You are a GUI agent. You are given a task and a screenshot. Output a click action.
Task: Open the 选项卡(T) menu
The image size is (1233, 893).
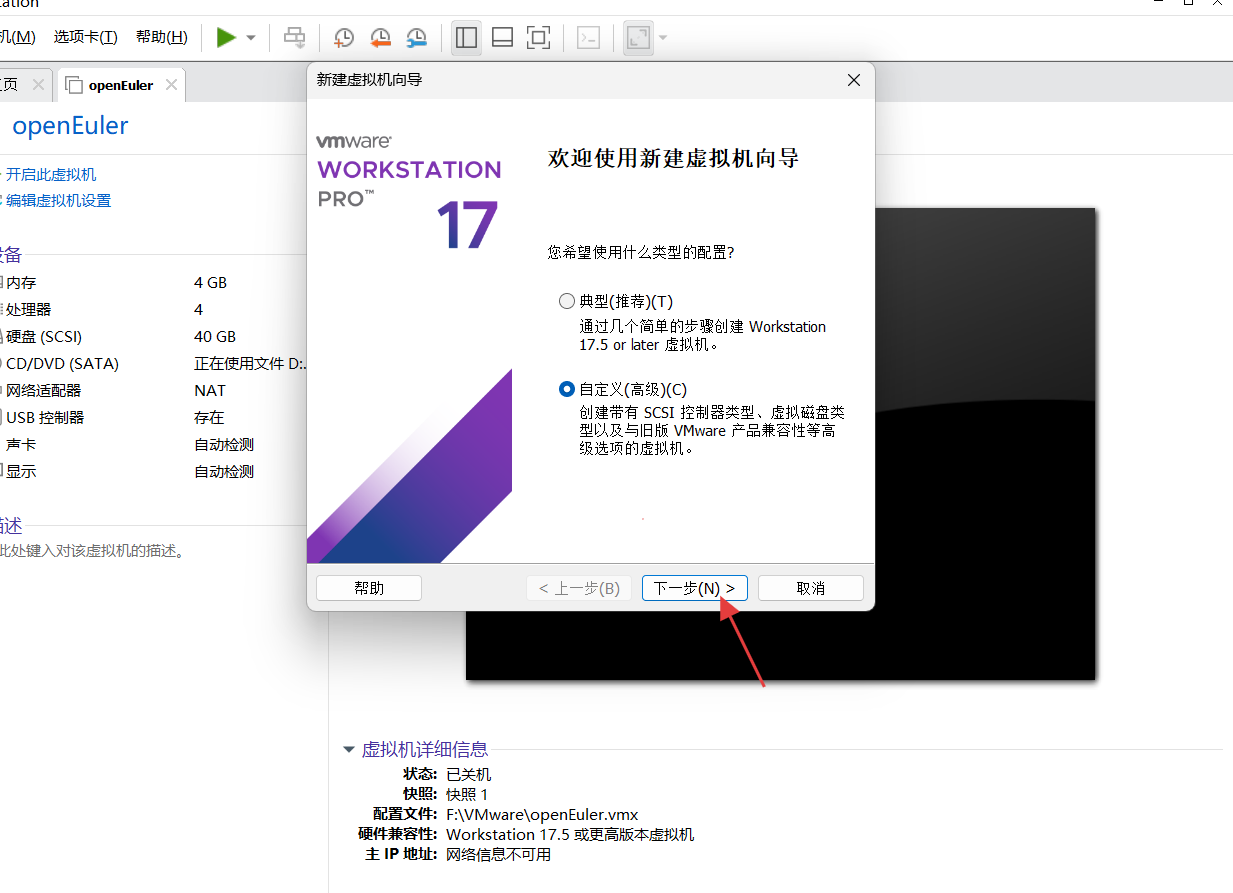coord(85,37)
